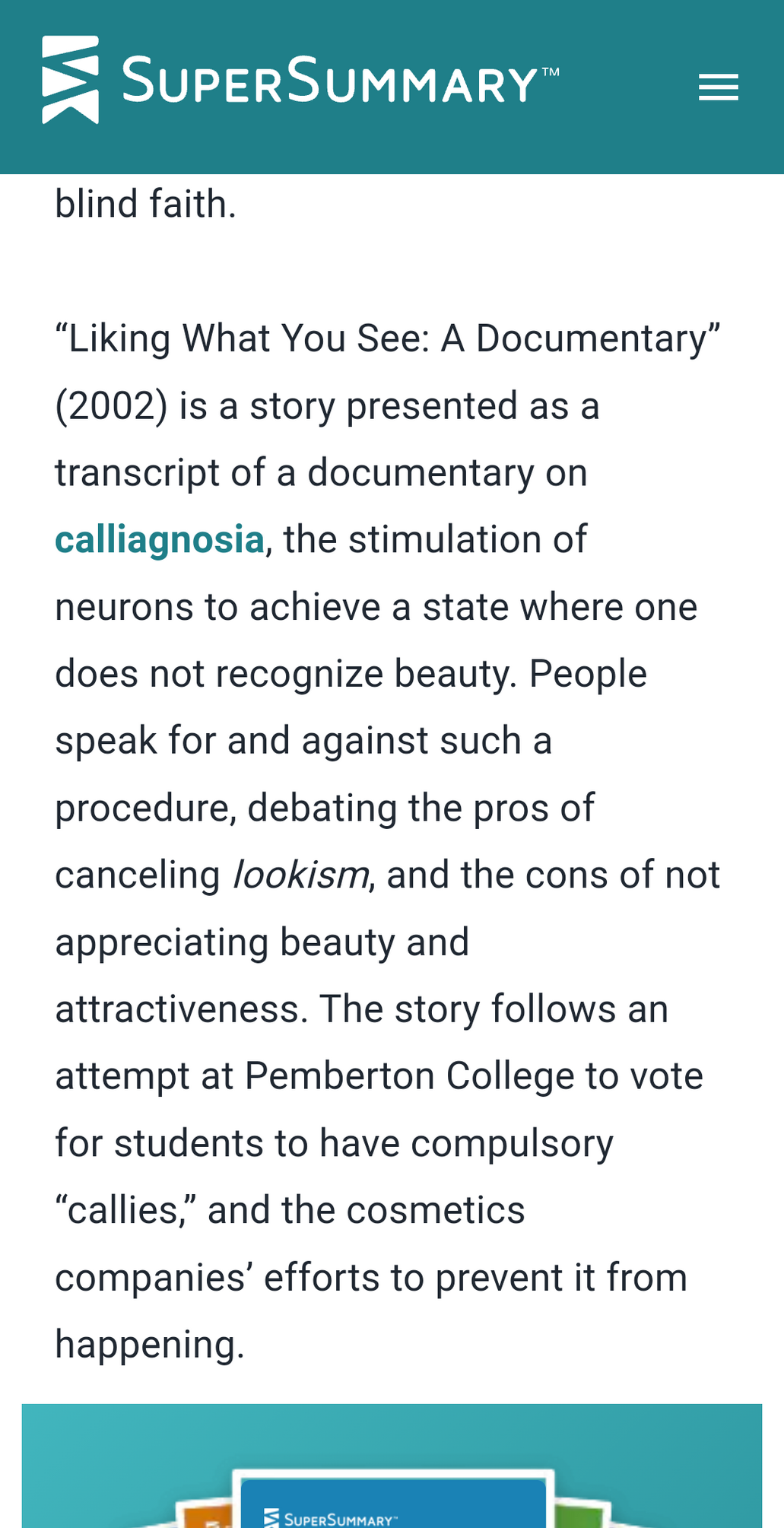This screenshot has height=1528, width=784.
Task: Click the "(2002)" year text
Action: (111, 406)
